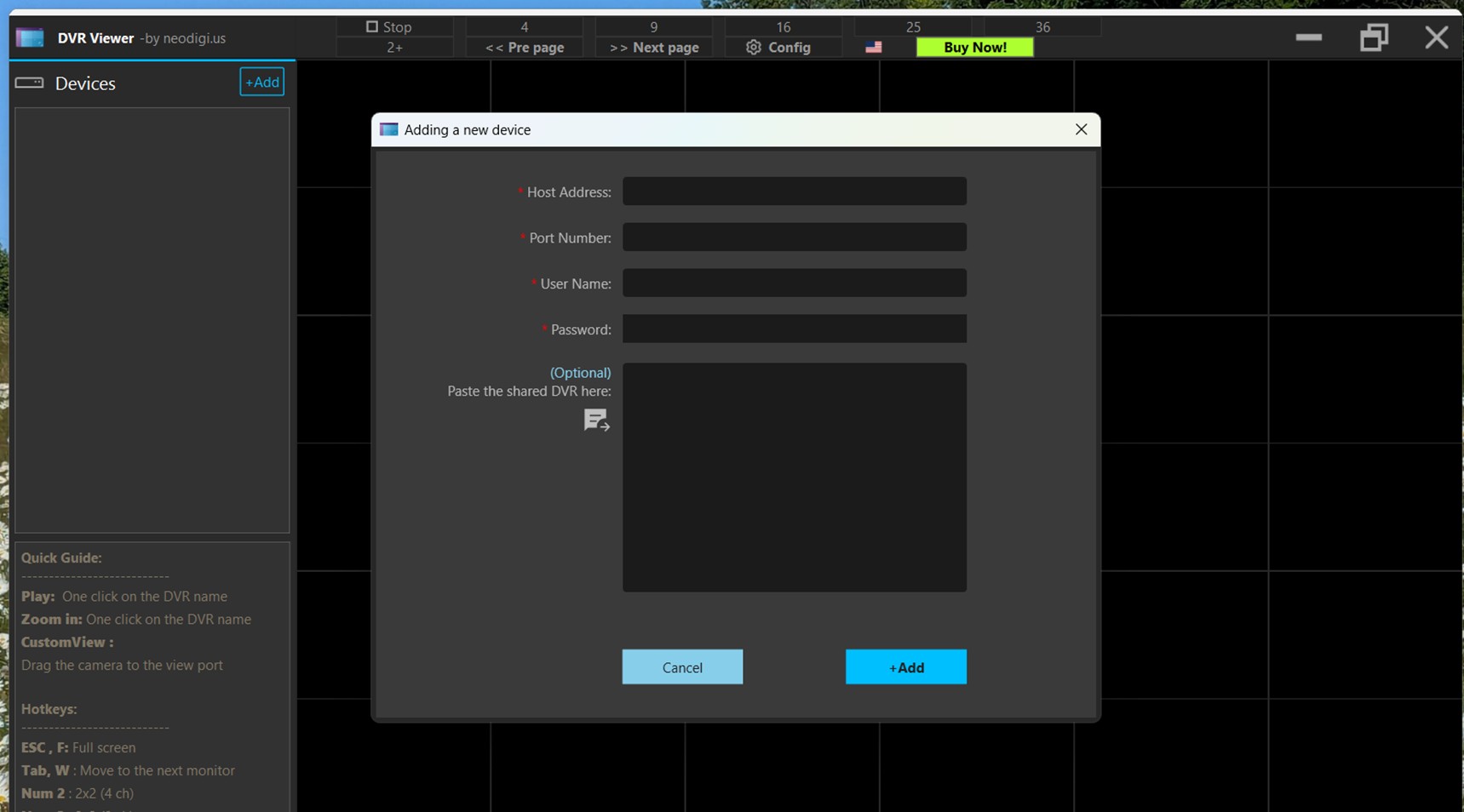Switch to 9 channel view layout
Screen dimensions: 1464x812
(x=653, y=27)
